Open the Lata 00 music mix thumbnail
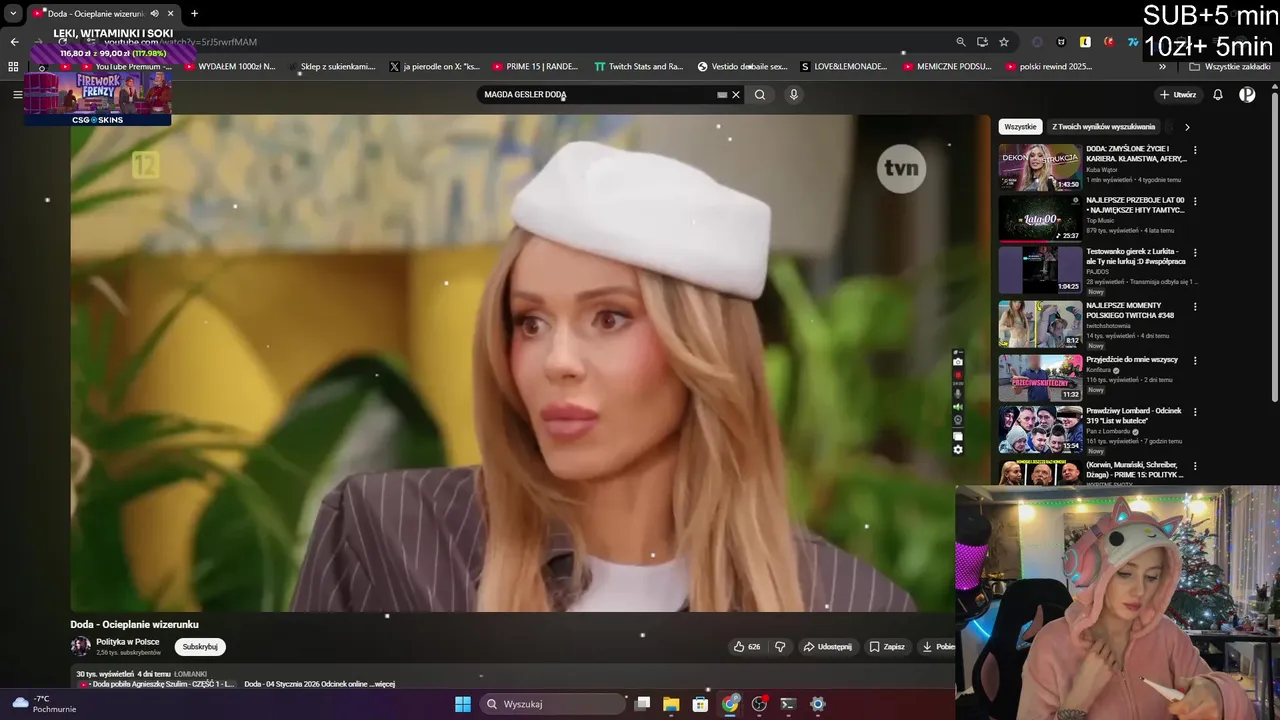The width and height of the screenshot is (1280, 720). [1040, 218]
